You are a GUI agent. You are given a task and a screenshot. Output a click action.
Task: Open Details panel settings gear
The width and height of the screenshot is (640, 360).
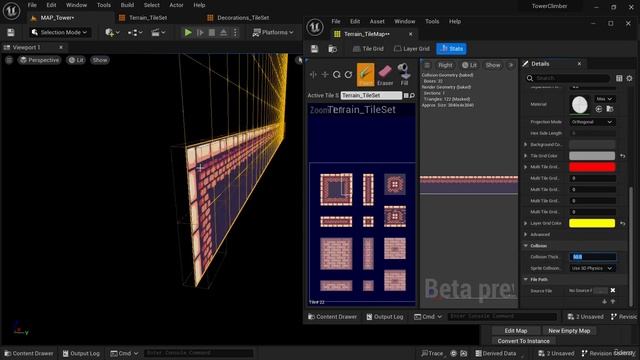[x=629, y=78]
